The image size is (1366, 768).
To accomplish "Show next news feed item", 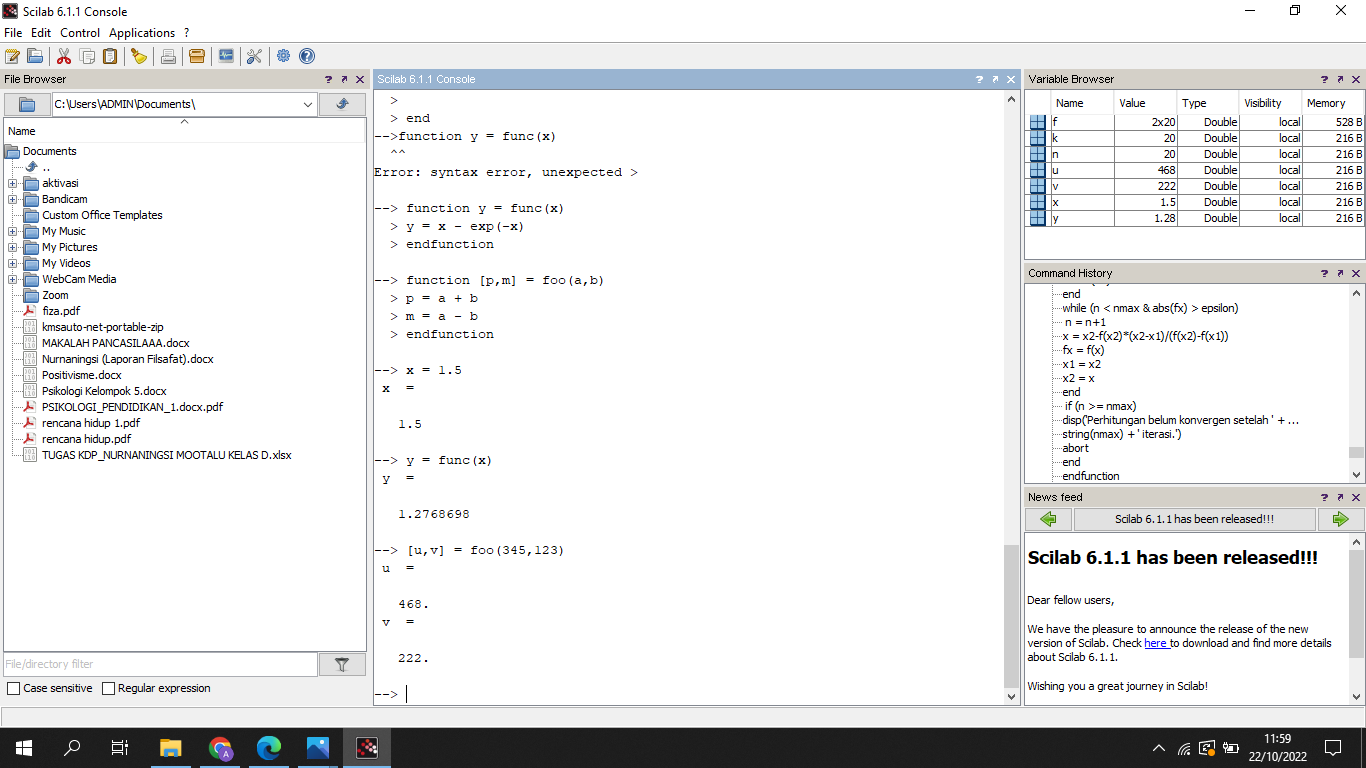I will click(x=1341, y=519).
